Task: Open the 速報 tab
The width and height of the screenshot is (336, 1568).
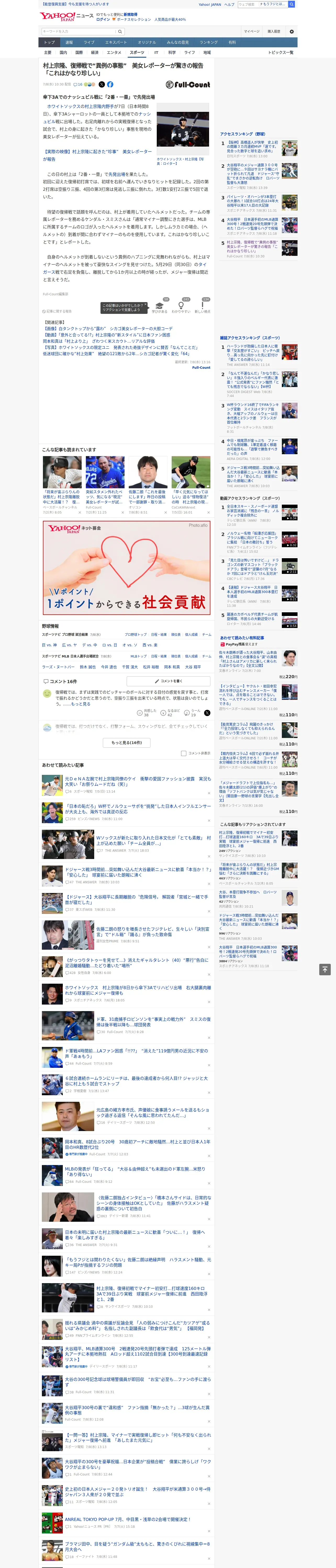Action: coord(69,43)
